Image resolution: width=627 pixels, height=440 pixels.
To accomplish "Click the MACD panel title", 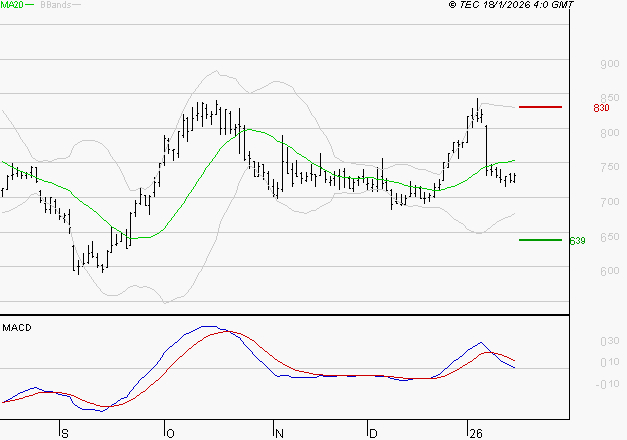I will click(x=17, y=328).
